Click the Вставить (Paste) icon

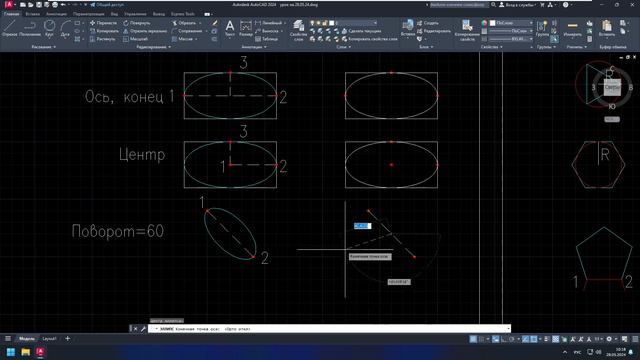click(607, 28)
